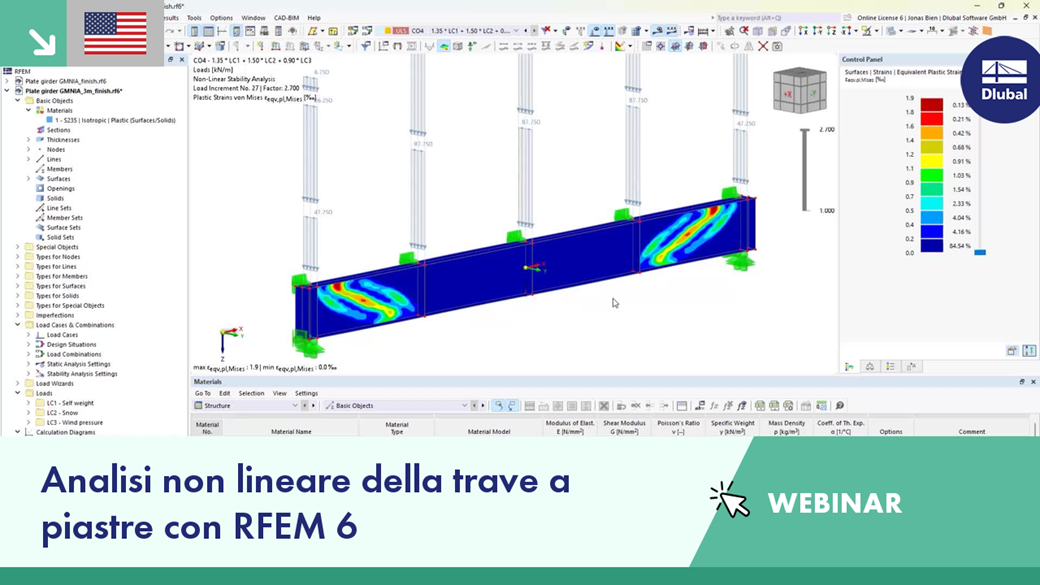Click the red 1.9 color swatch in the legend
This screenshot has height=585, width=1040.
[x=933, y=103]
